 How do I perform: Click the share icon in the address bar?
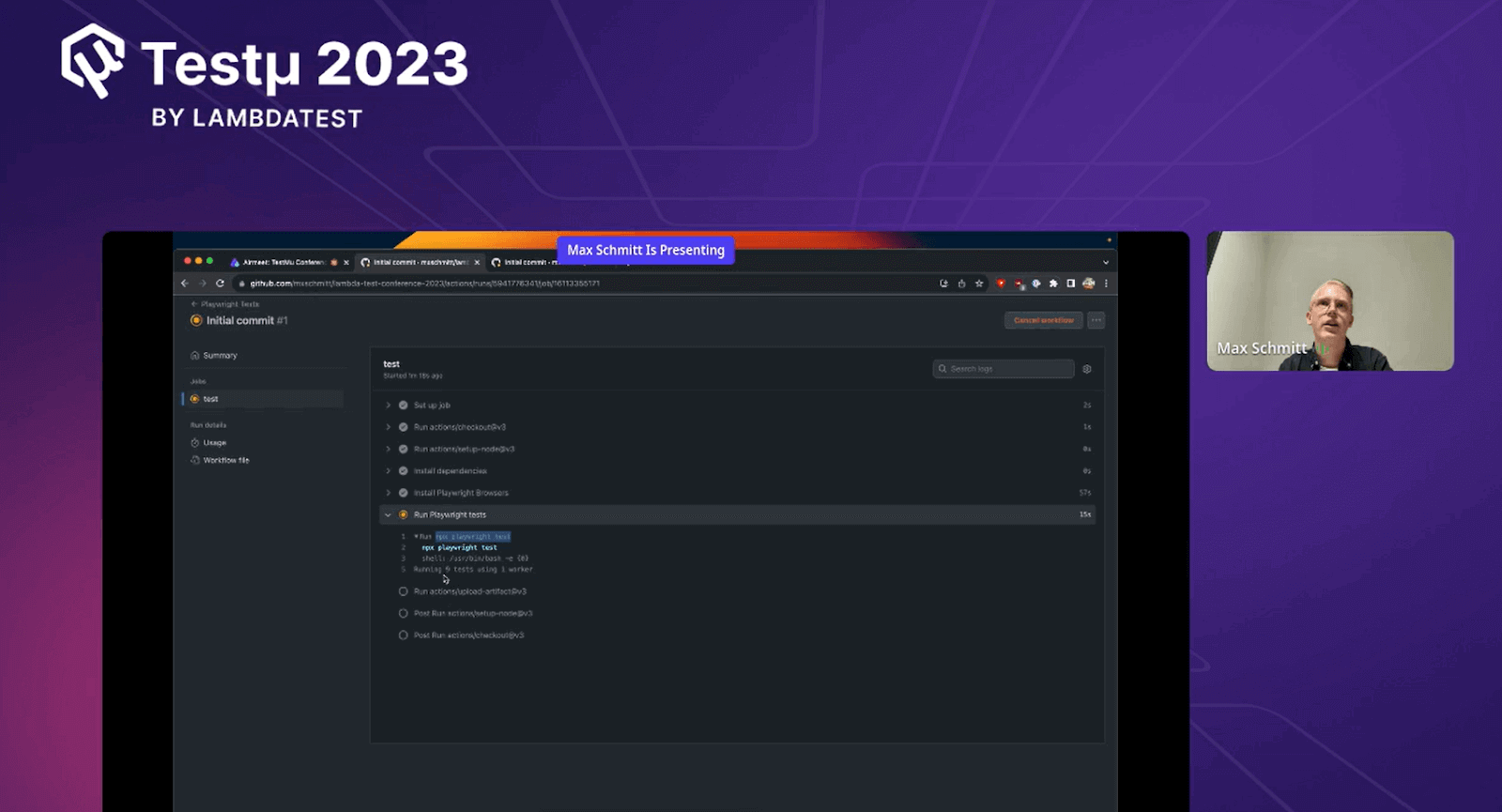961,283
